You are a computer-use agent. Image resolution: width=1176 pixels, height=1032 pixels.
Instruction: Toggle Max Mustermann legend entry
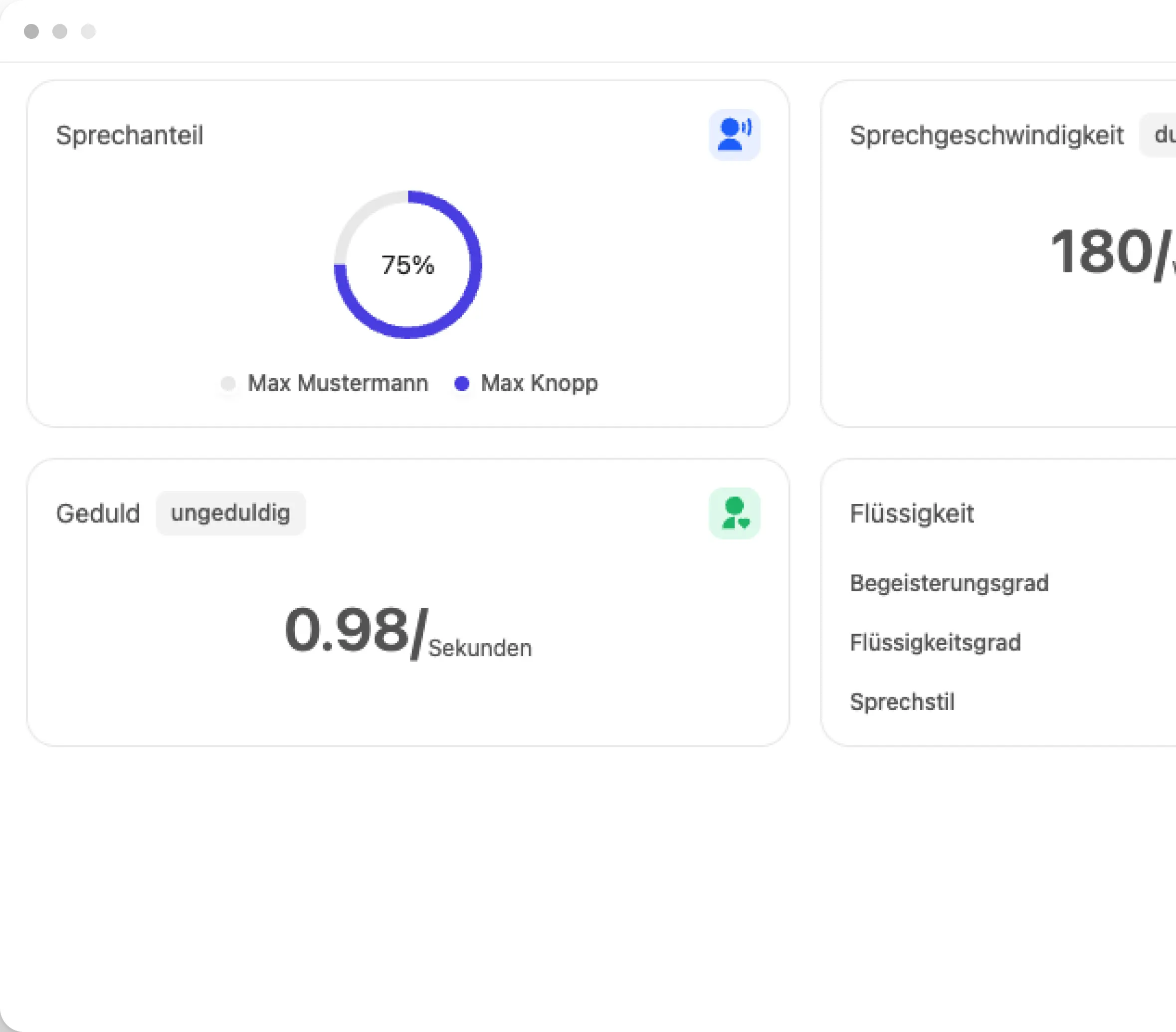[337, 383]
